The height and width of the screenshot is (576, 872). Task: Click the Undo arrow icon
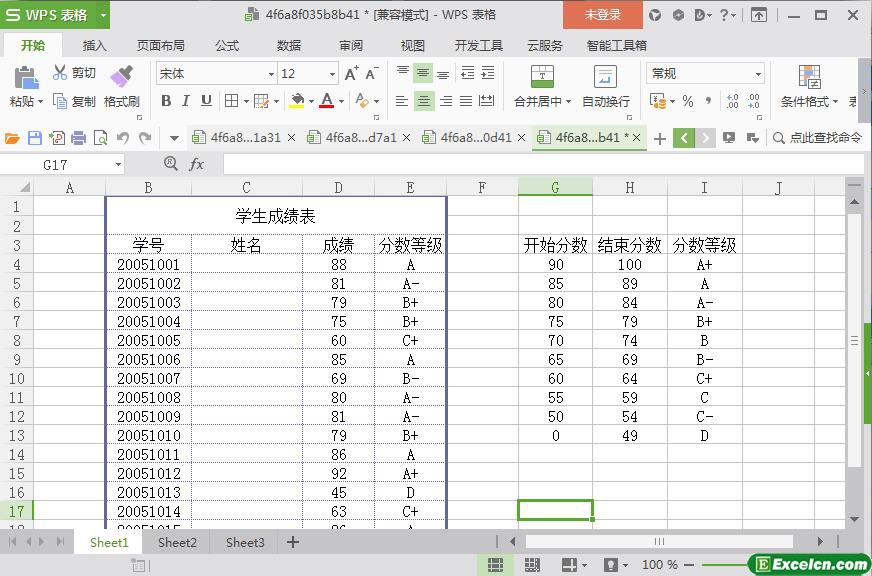coord(123,138)
